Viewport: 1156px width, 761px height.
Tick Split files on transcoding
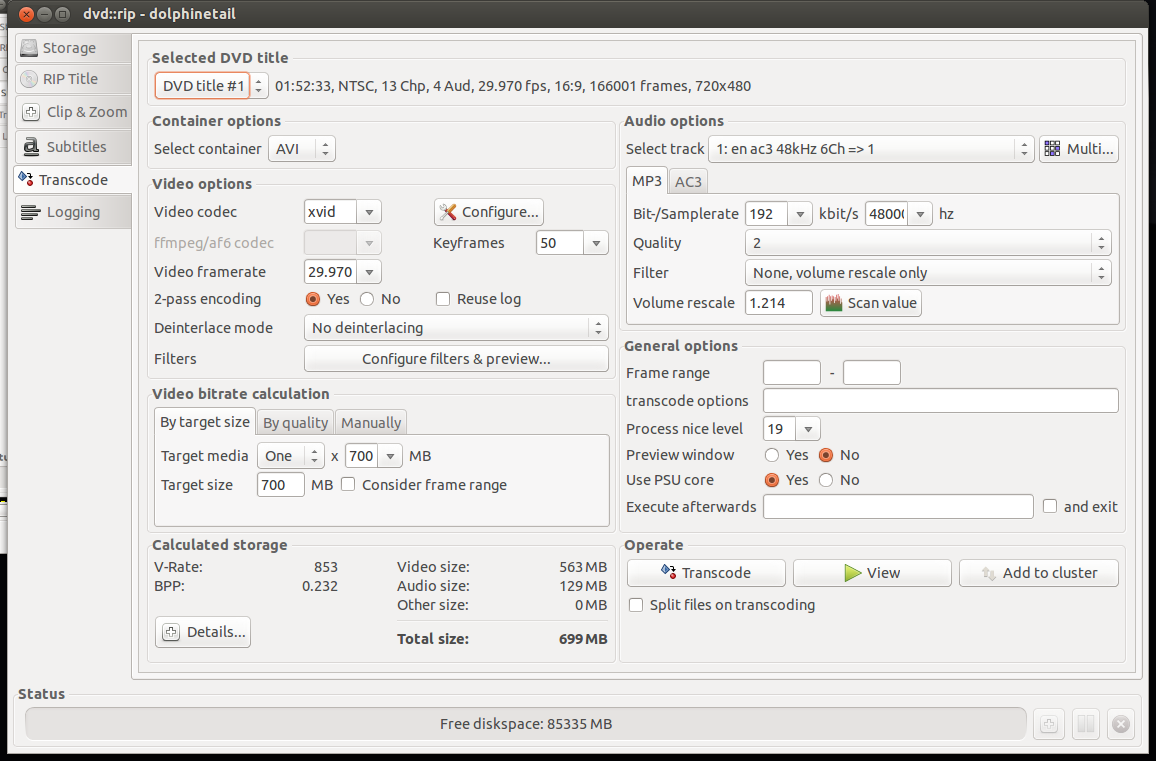(635, 605)
